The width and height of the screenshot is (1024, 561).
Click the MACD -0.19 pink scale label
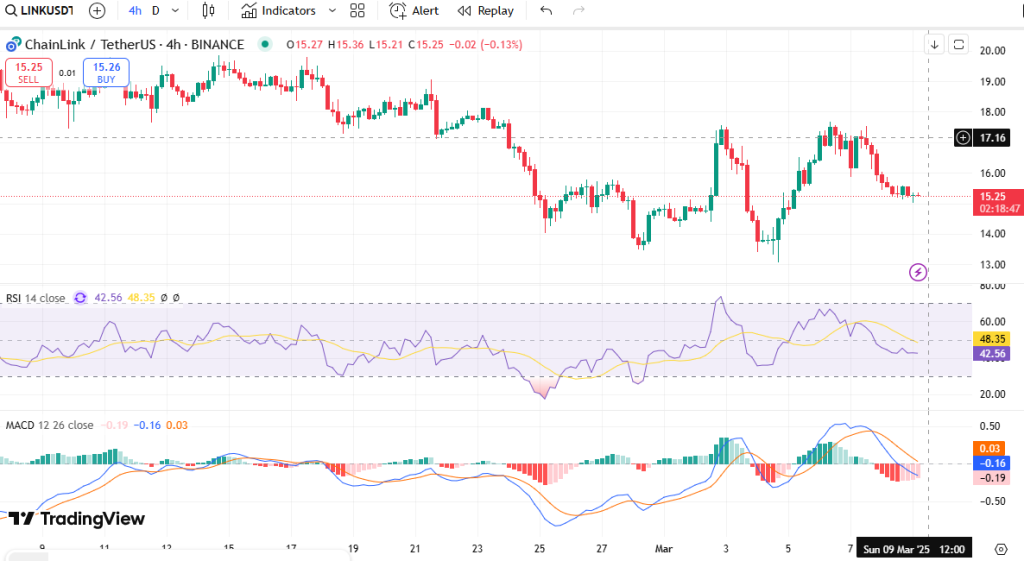pos(992,478)
